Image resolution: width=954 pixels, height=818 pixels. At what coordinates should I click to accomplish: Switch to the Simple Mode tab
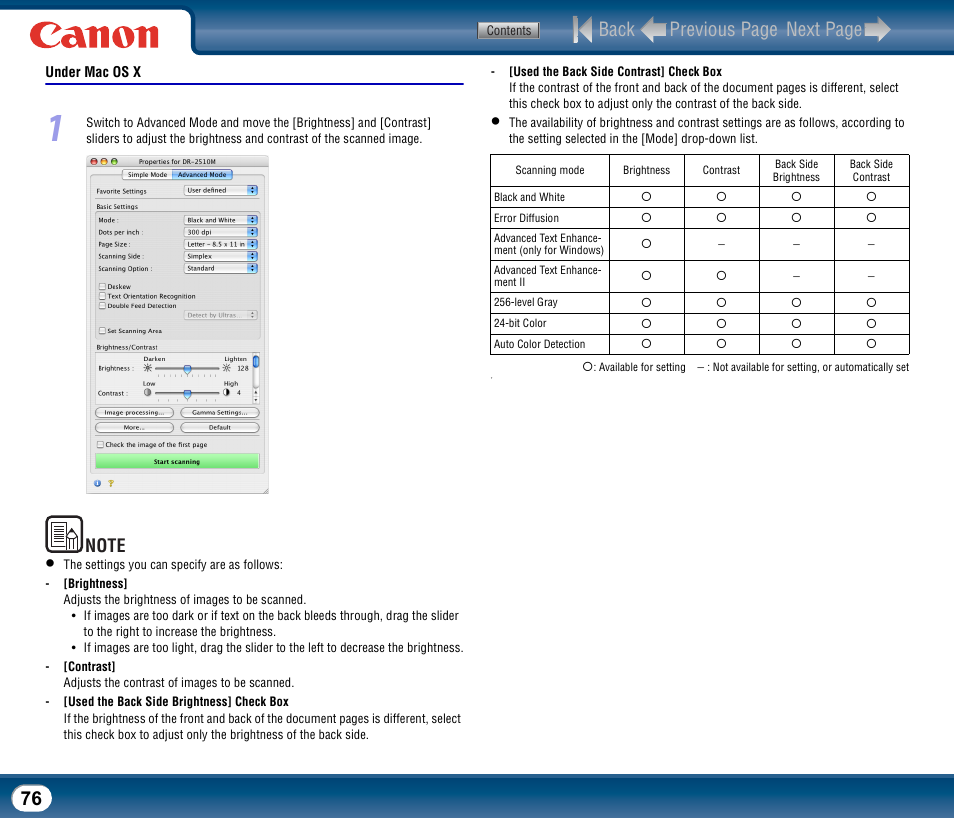[147, 175]
